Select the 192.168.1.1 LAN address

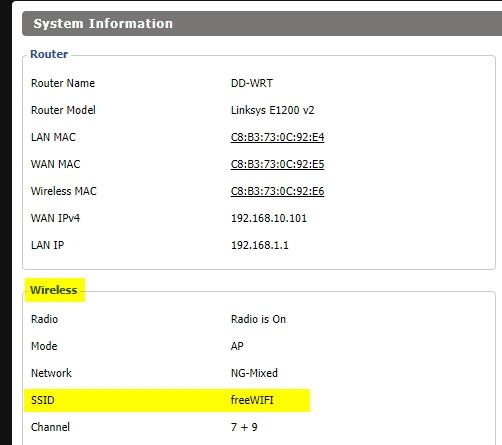260,245
